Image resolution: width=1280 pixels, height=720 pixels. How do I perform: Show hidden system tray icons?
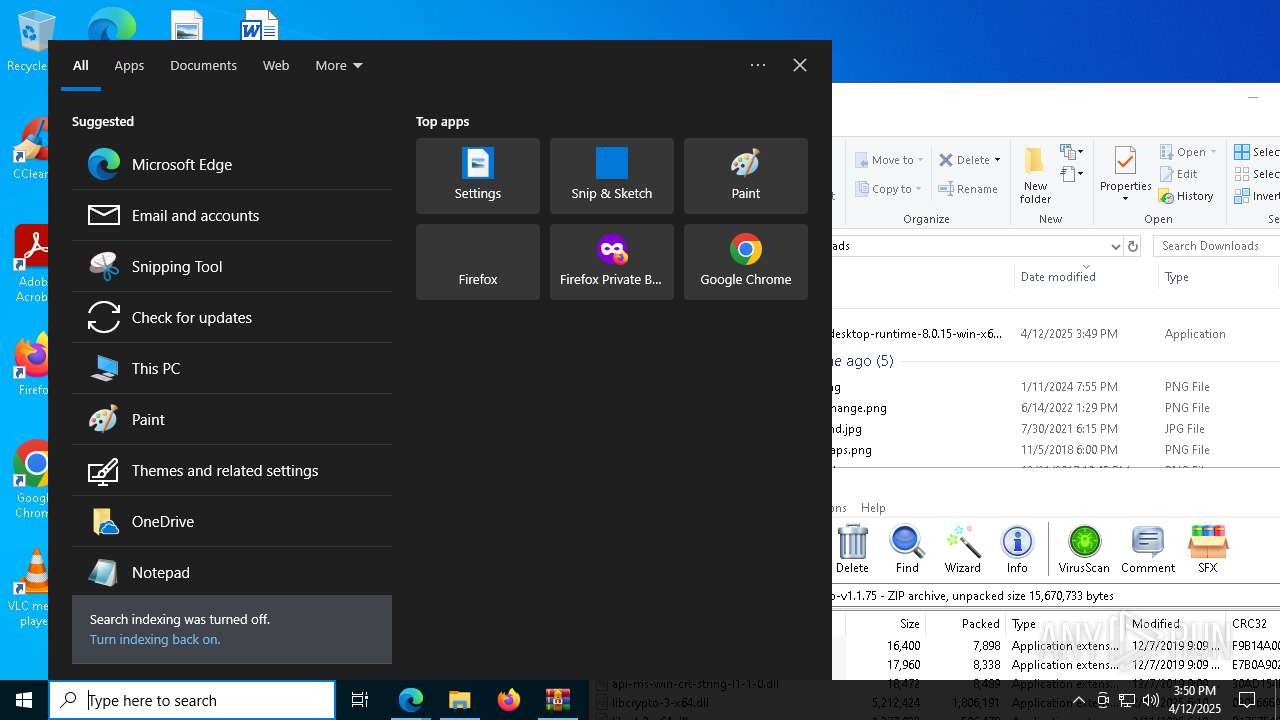1078,700
